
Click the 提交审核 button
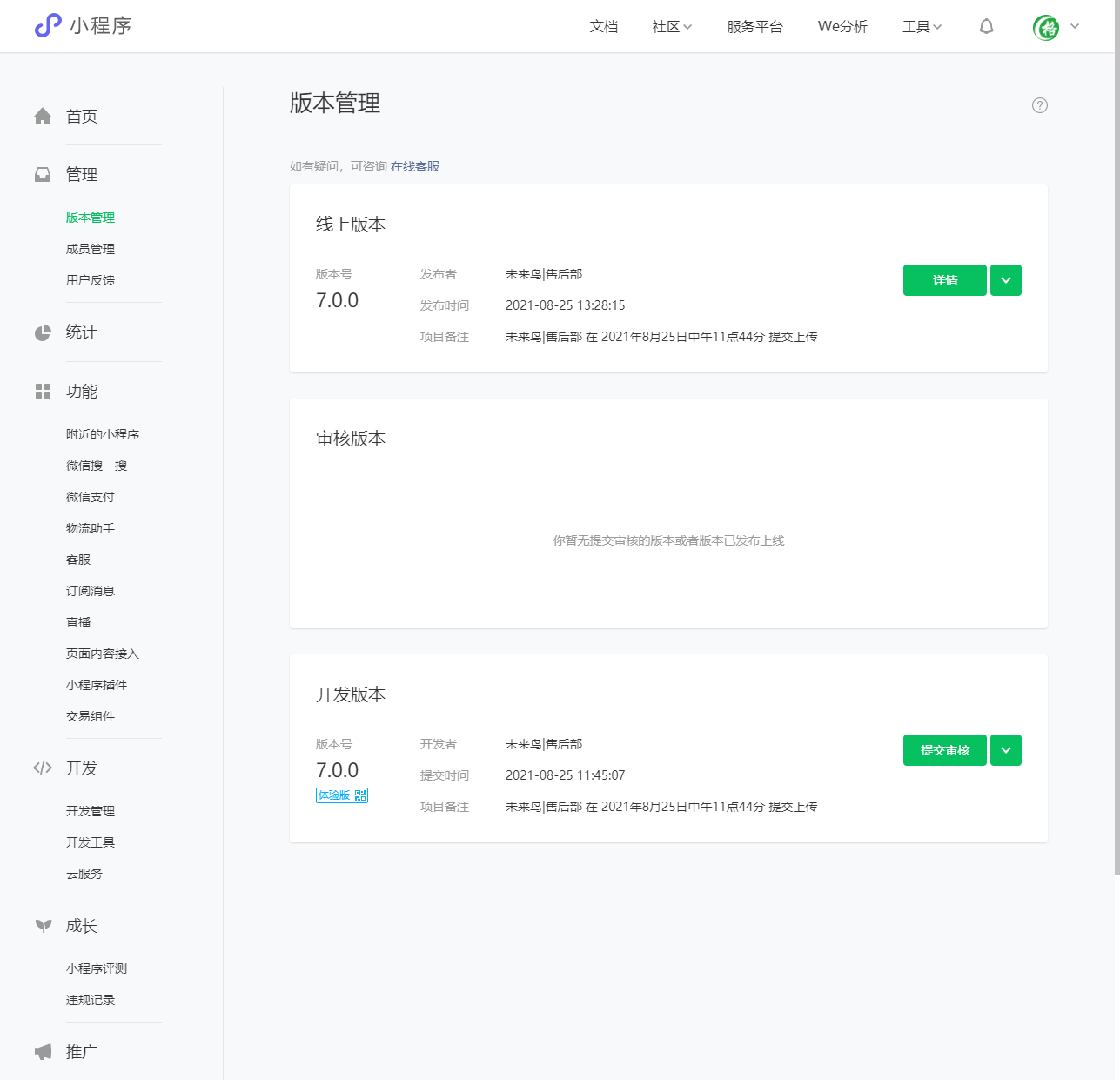click(944, 750)
